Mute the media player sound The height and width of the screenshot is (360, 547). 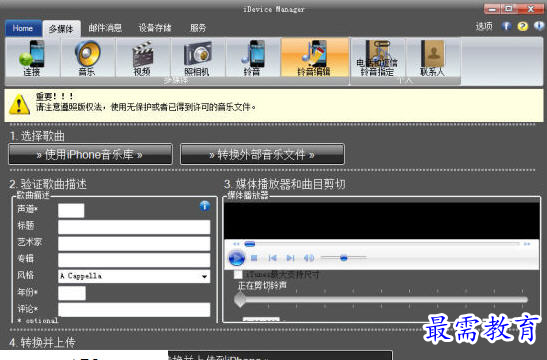pos(309,258)
